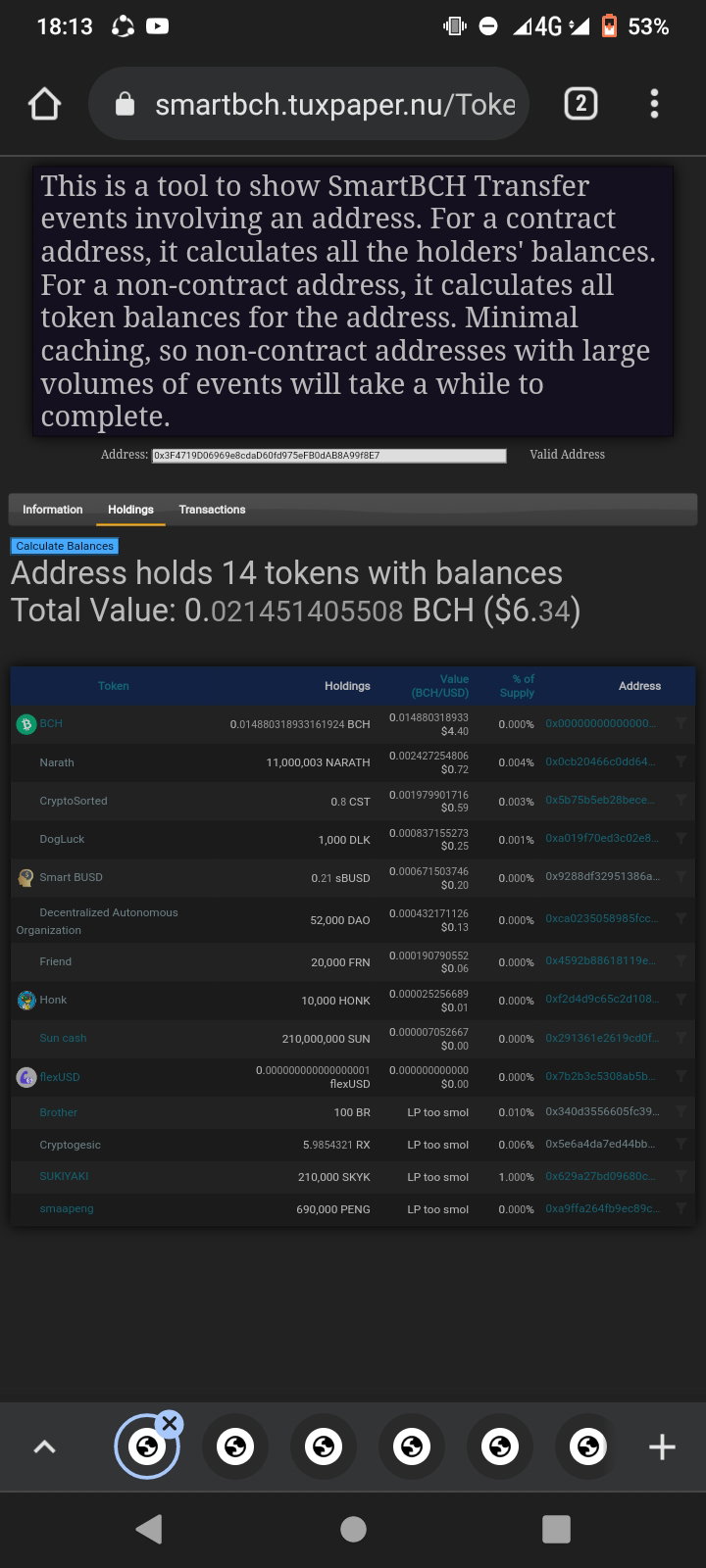Click the flexUSD token icon
This screenshot has height=1568, width=706.
pyautogui.click(x=26, y=1077)
